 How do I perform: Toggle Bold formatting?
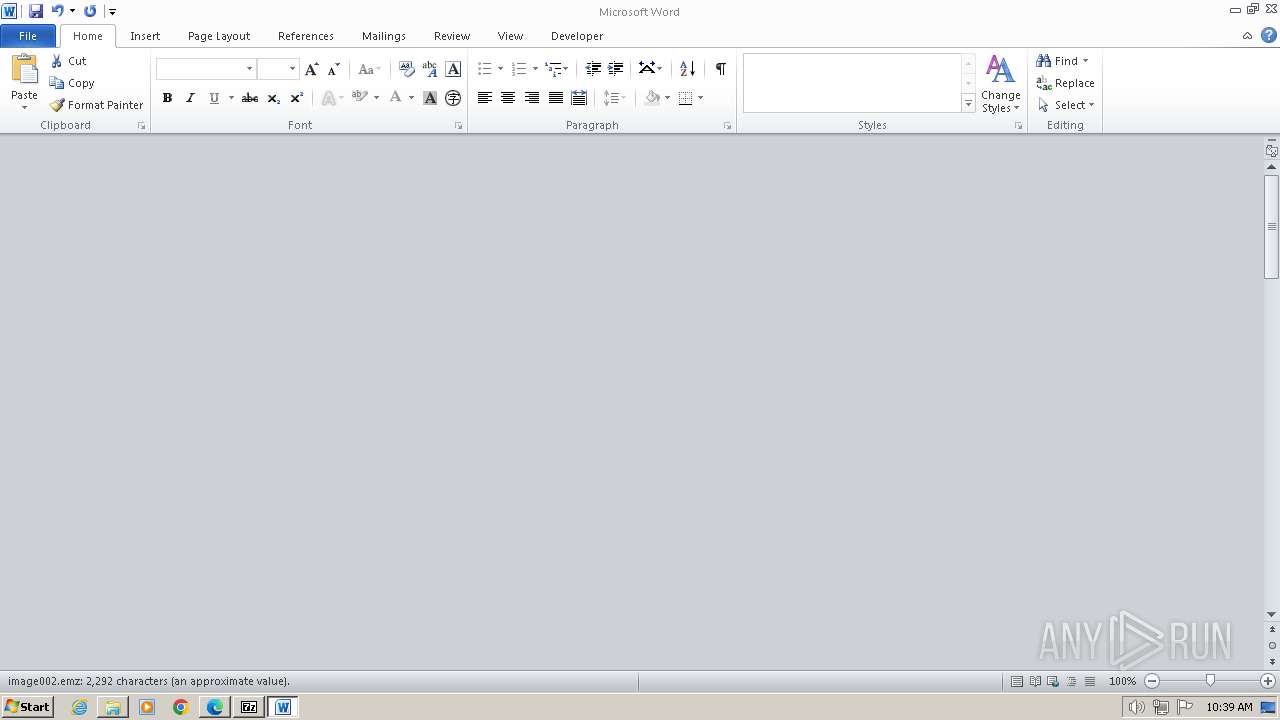point(167,98)
